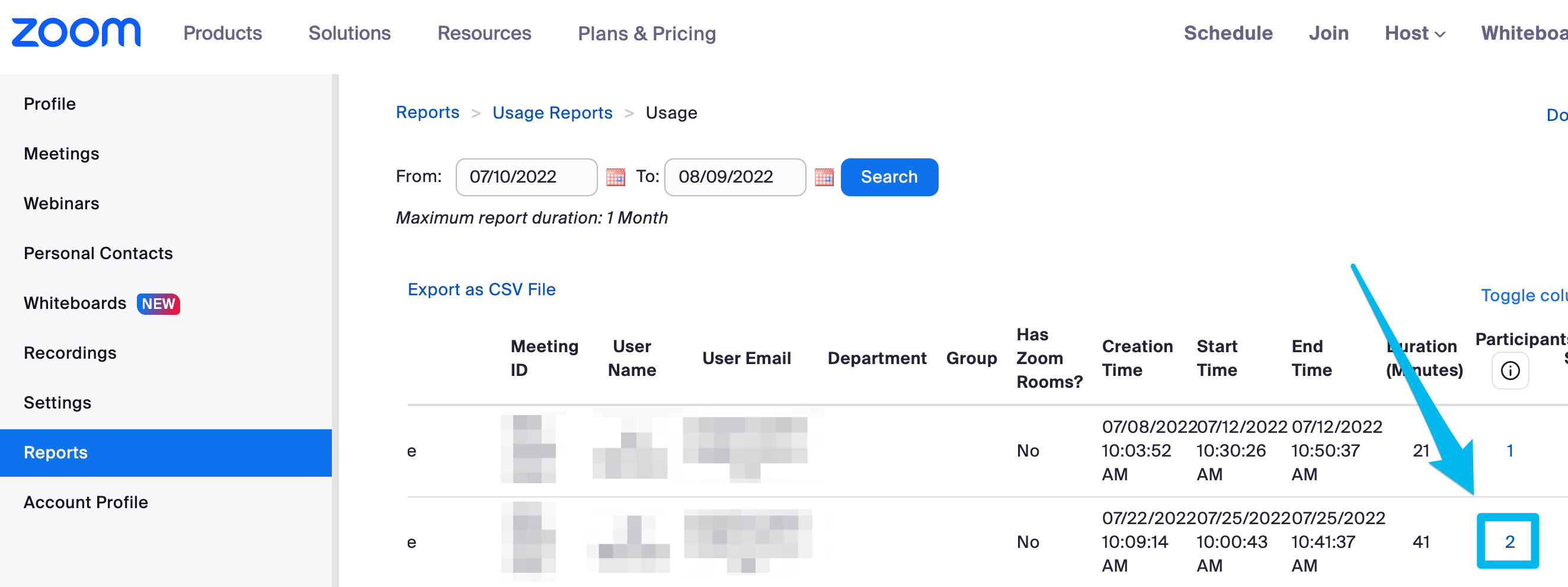Viewport: 1568px width, 587px height.
Task: Open Whiteboards in the sidebar
Action: coord(75,303)
